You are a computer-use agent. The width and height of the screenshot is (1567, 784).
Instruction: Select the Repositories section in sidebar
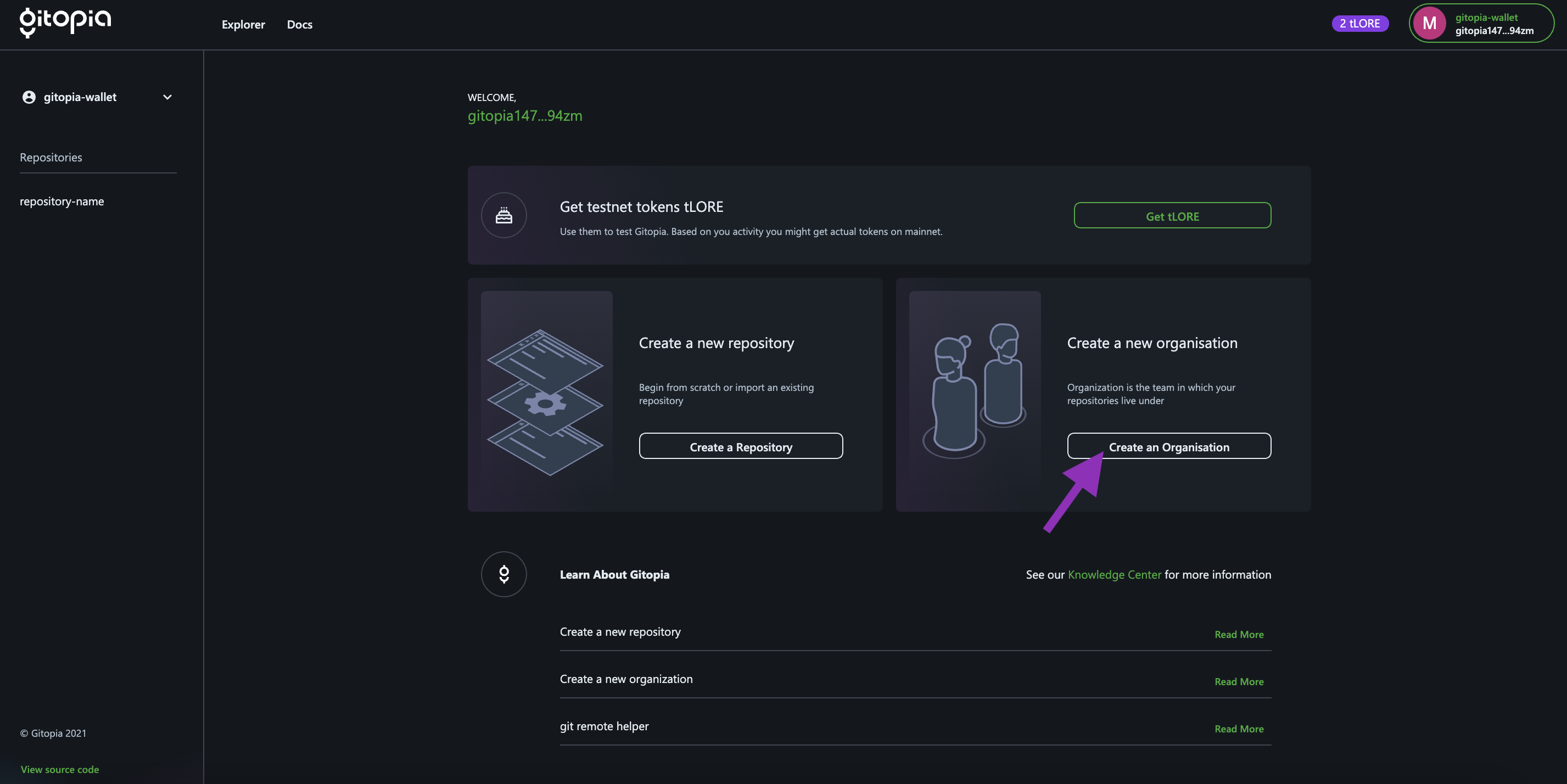tap(51, 158)
